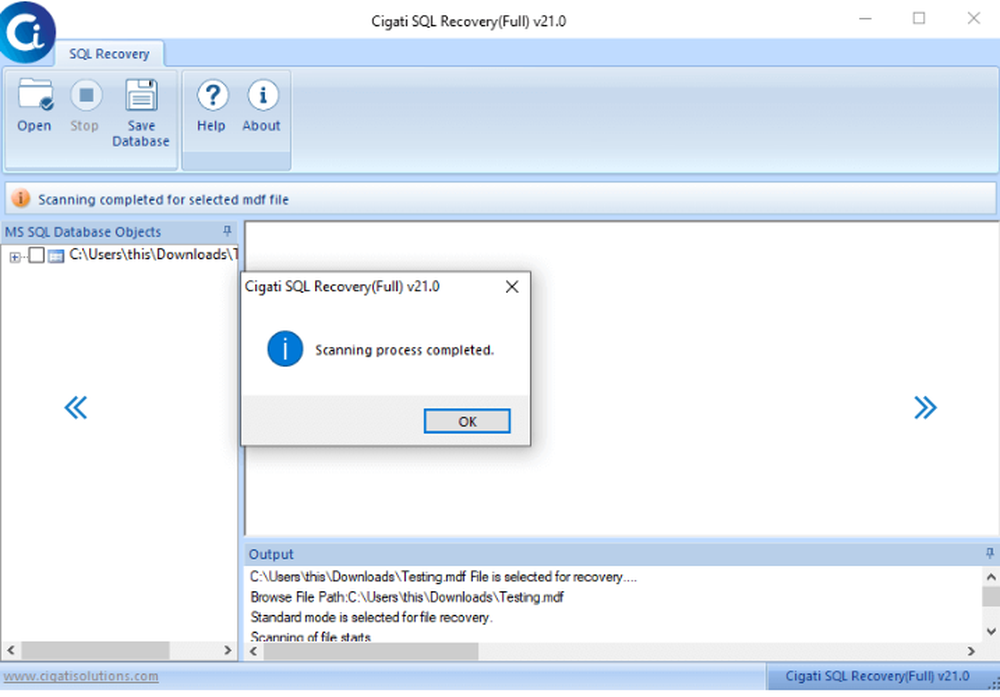Check the box for Downloads database file
This screenshot has height=697, width=1000.
(x=36, y=256)
